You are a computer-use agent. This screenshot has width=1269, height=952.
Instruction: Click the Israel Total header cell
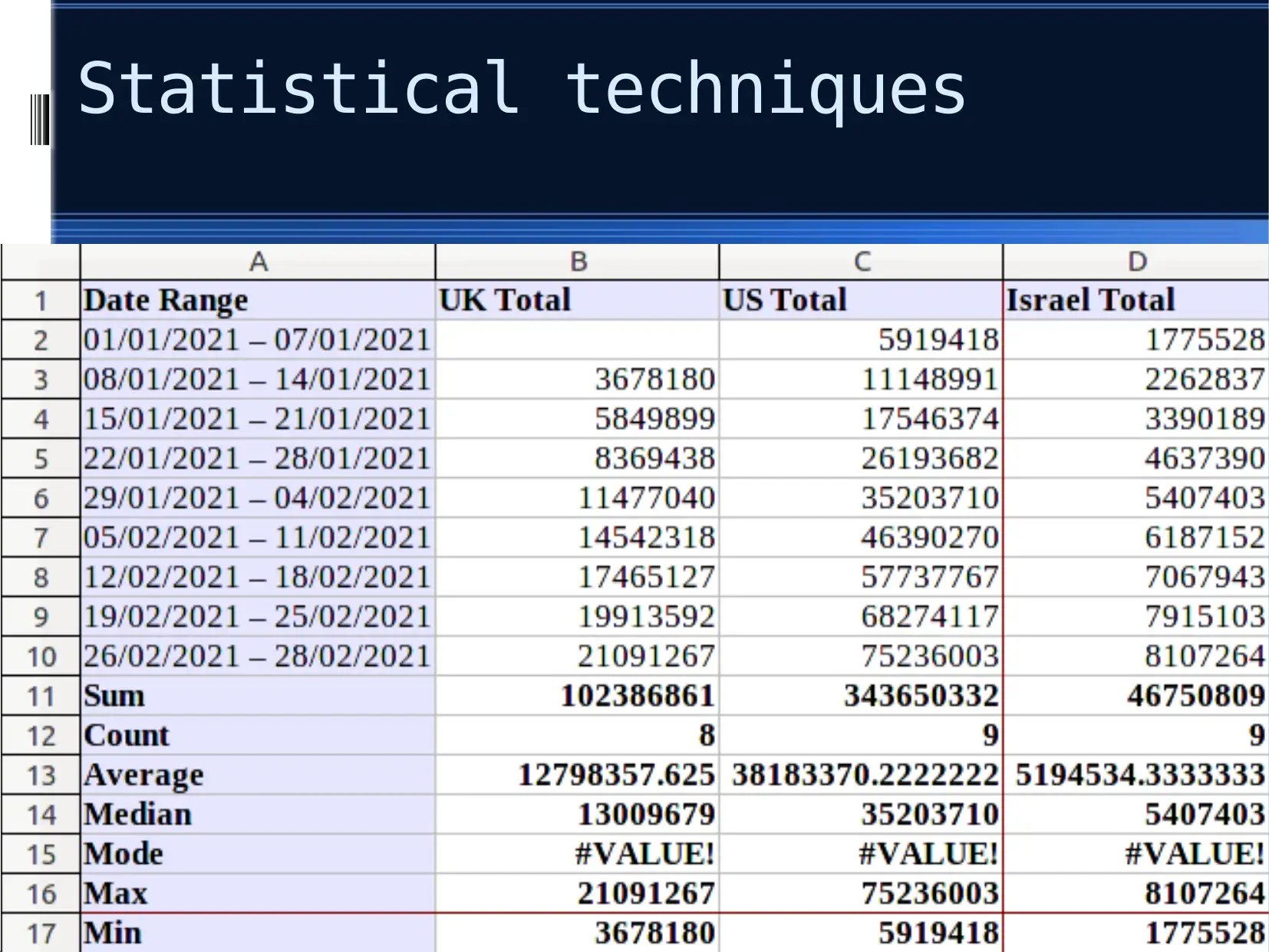tap(1136, 301)
